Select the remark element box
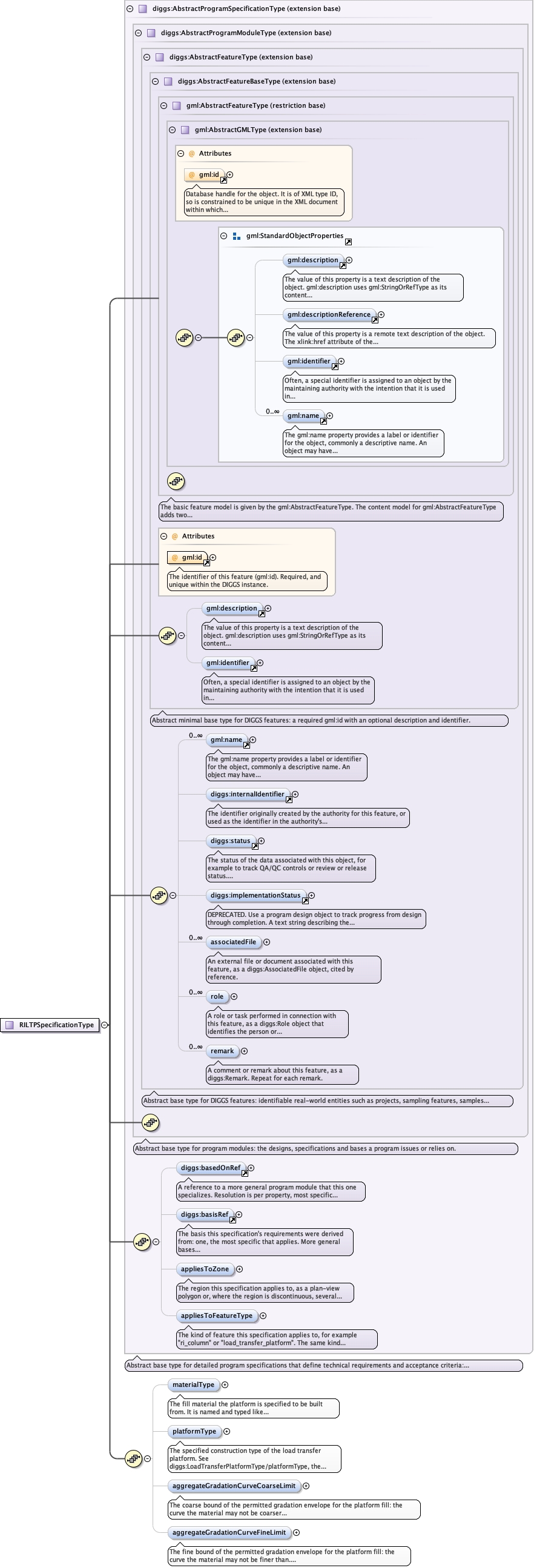 [x=222, y=1051]
